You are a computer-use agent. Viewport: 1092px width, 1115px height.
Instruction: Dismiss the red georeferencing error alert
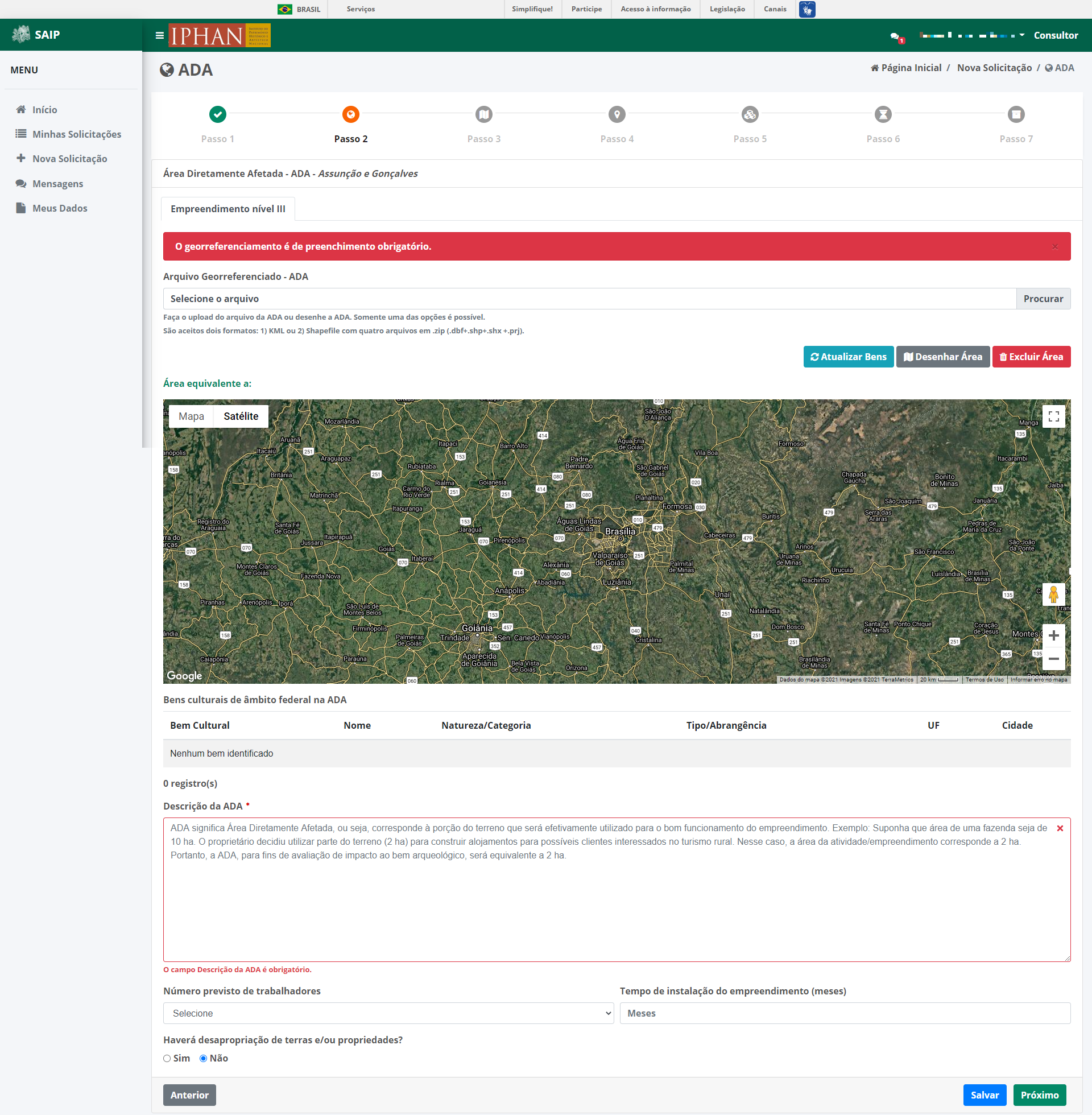pos(1054,247)
